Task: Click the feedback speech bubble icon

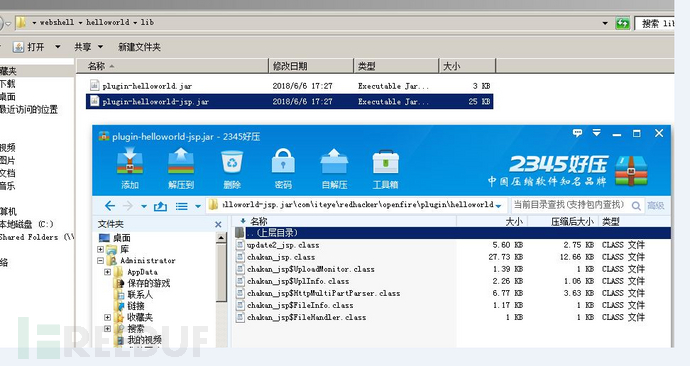Action: click(577, 133)
